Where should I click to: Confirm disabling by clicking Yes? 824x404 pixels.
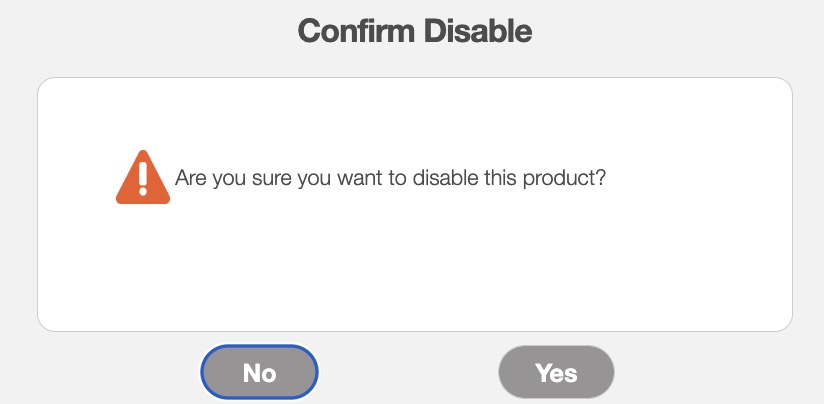(x=556, y=373)
